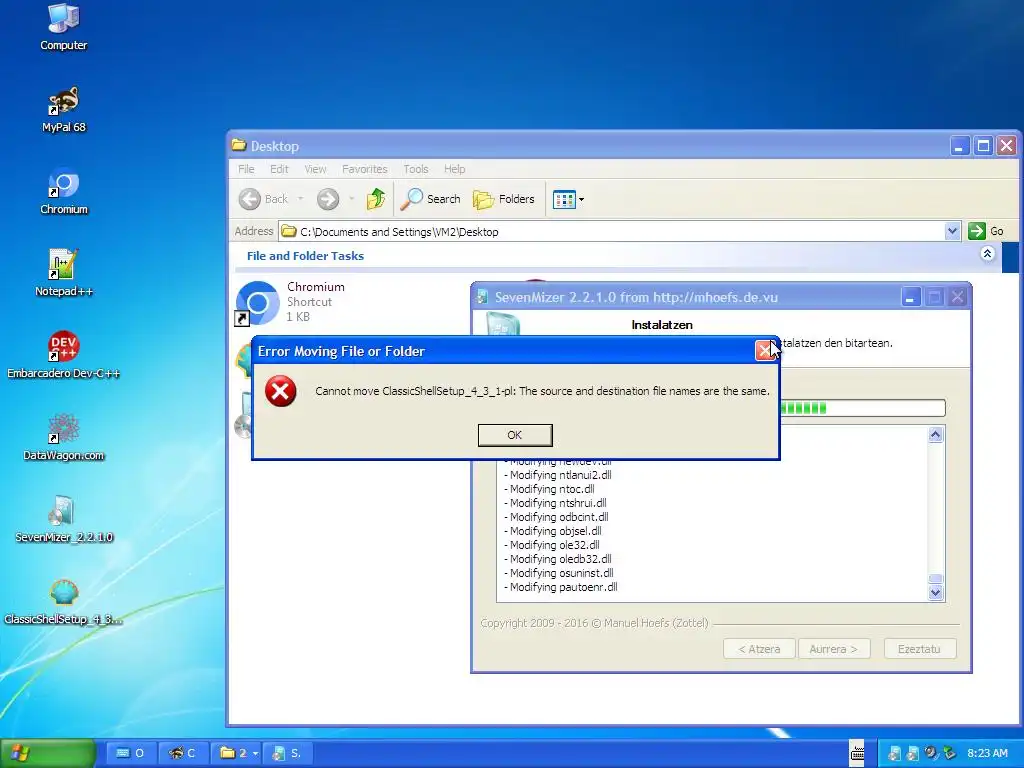Open the File menu
Viewport: 1024px width, 768px height.
click(x=246, y=169)
